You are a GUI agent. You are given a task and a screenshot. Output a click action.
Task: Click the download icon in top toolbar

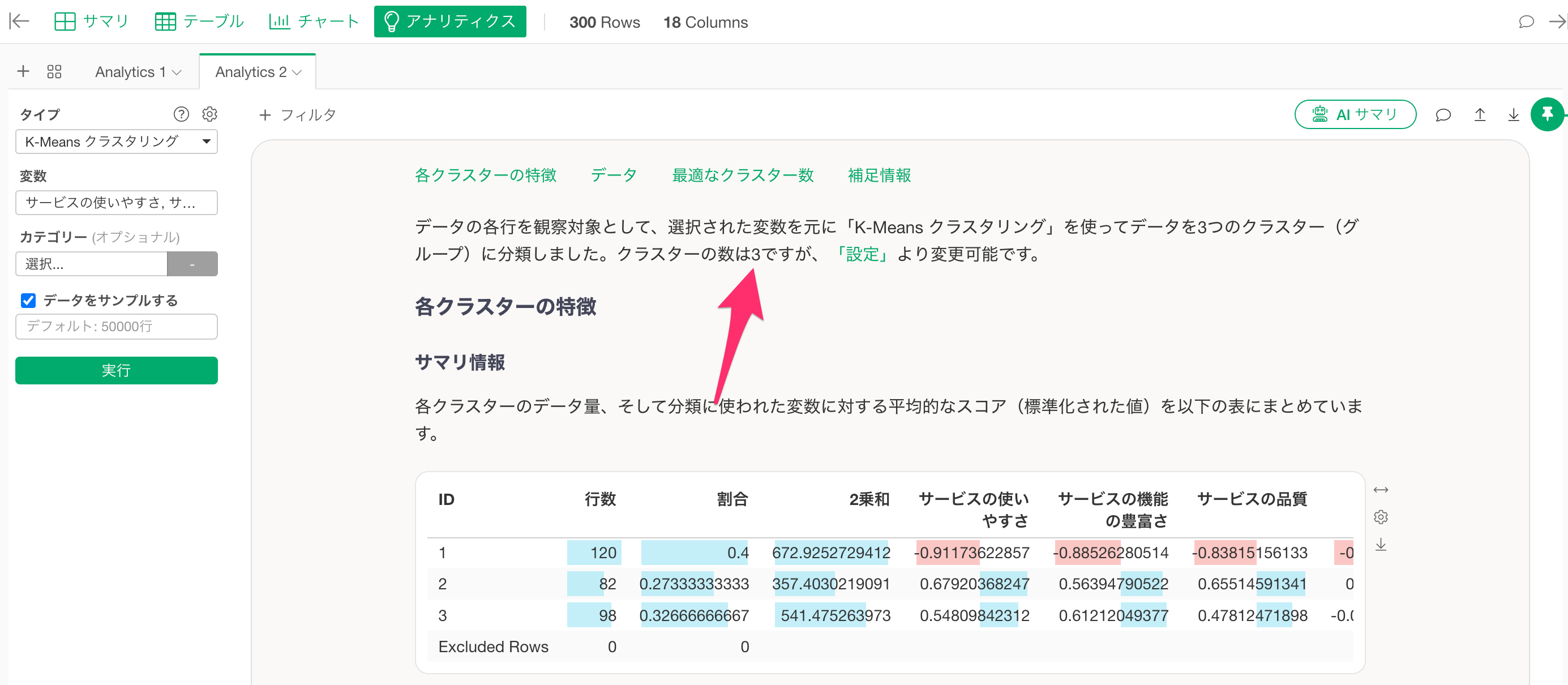(x=1513, y=114)
